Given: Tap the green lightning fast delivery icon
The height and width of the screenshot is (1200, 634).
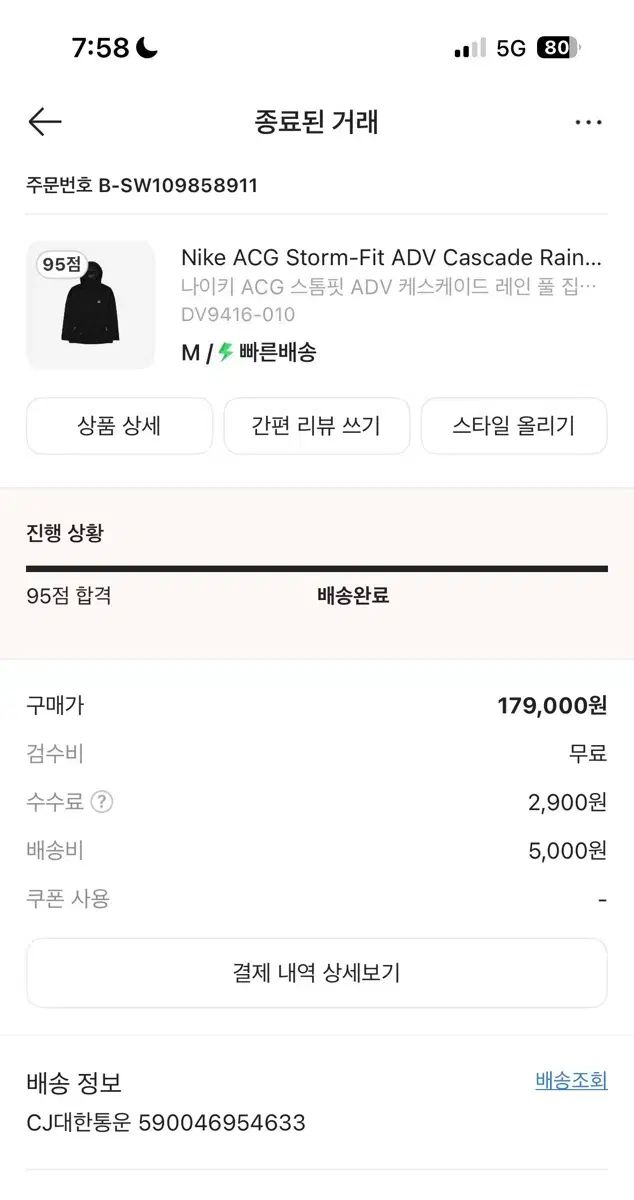Looking at the screenshot, I should [226, 352].
